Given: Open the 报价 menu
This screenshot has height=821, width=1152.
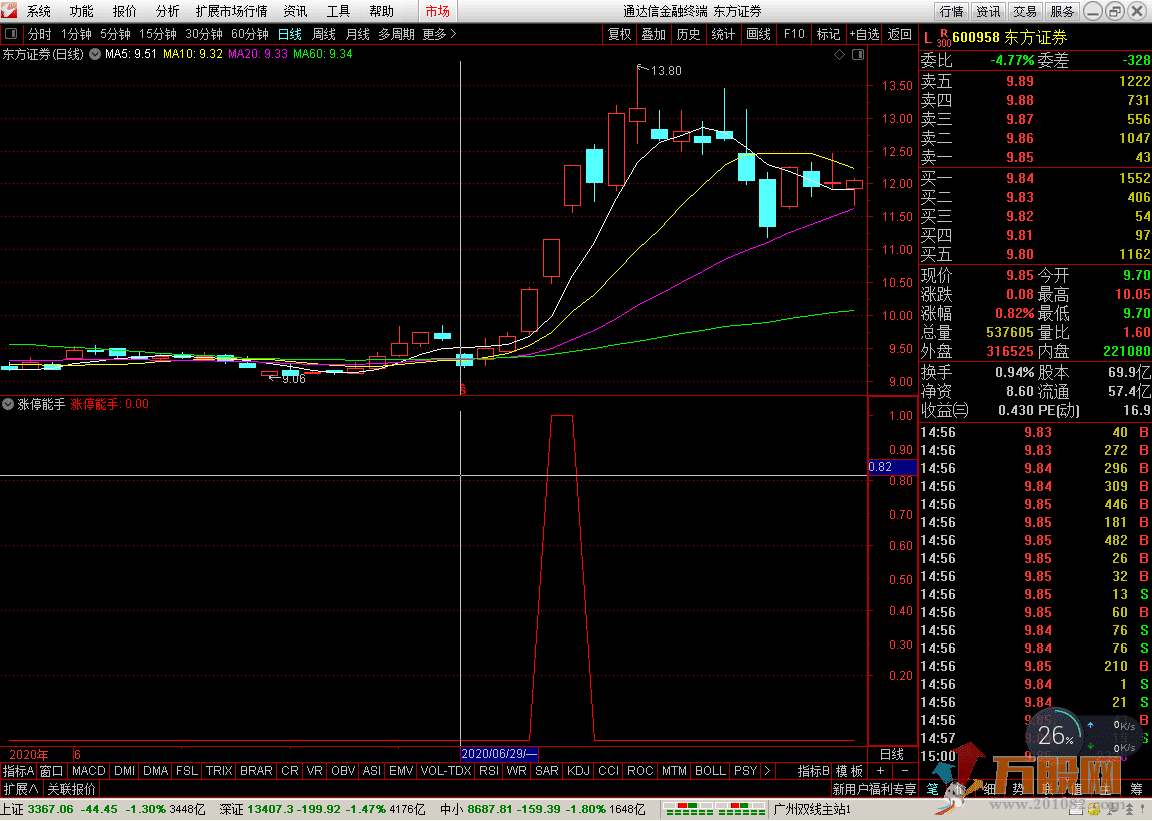Looking at the screenshot, I should [x=124, y=11].
